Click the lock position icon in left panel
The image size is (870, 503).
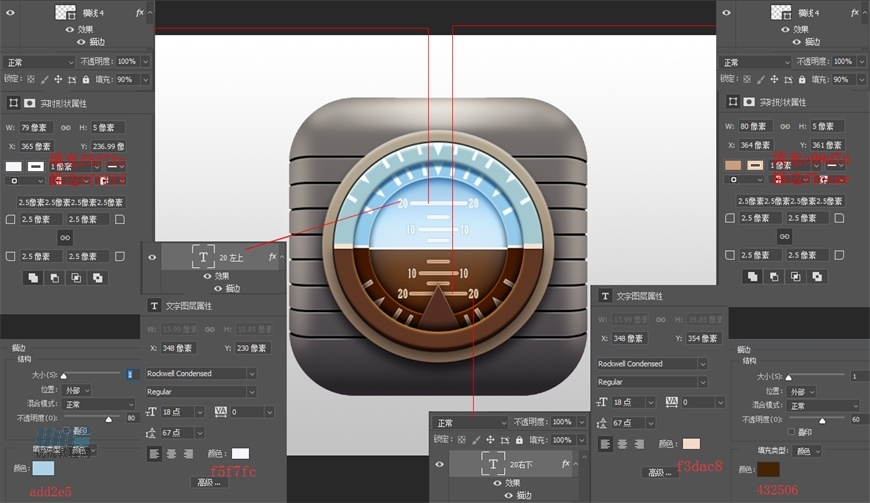[x=58, y=79]
